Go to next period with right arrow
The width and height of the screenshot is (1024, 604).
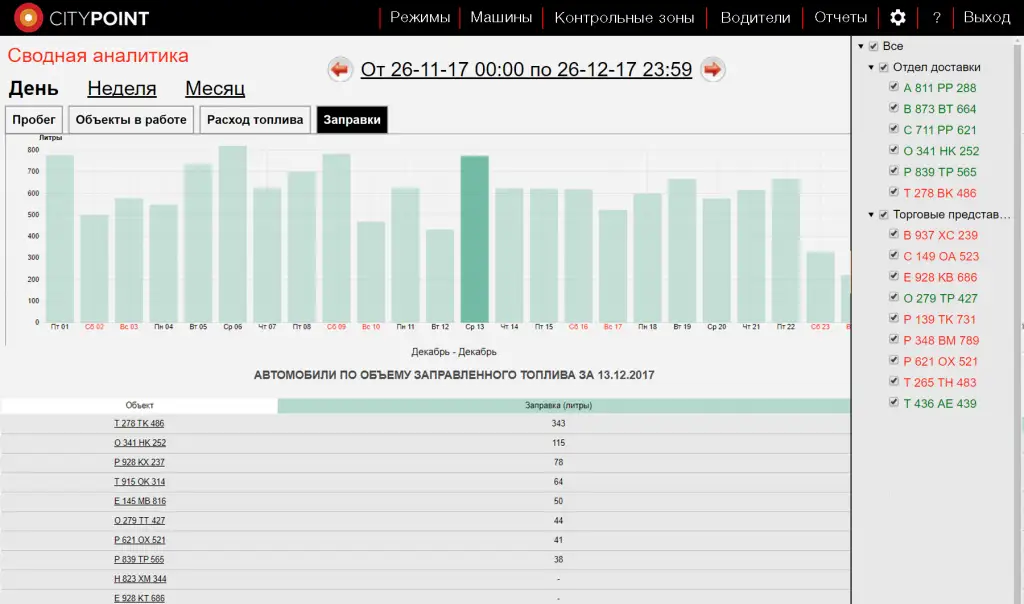pos(712,69)
